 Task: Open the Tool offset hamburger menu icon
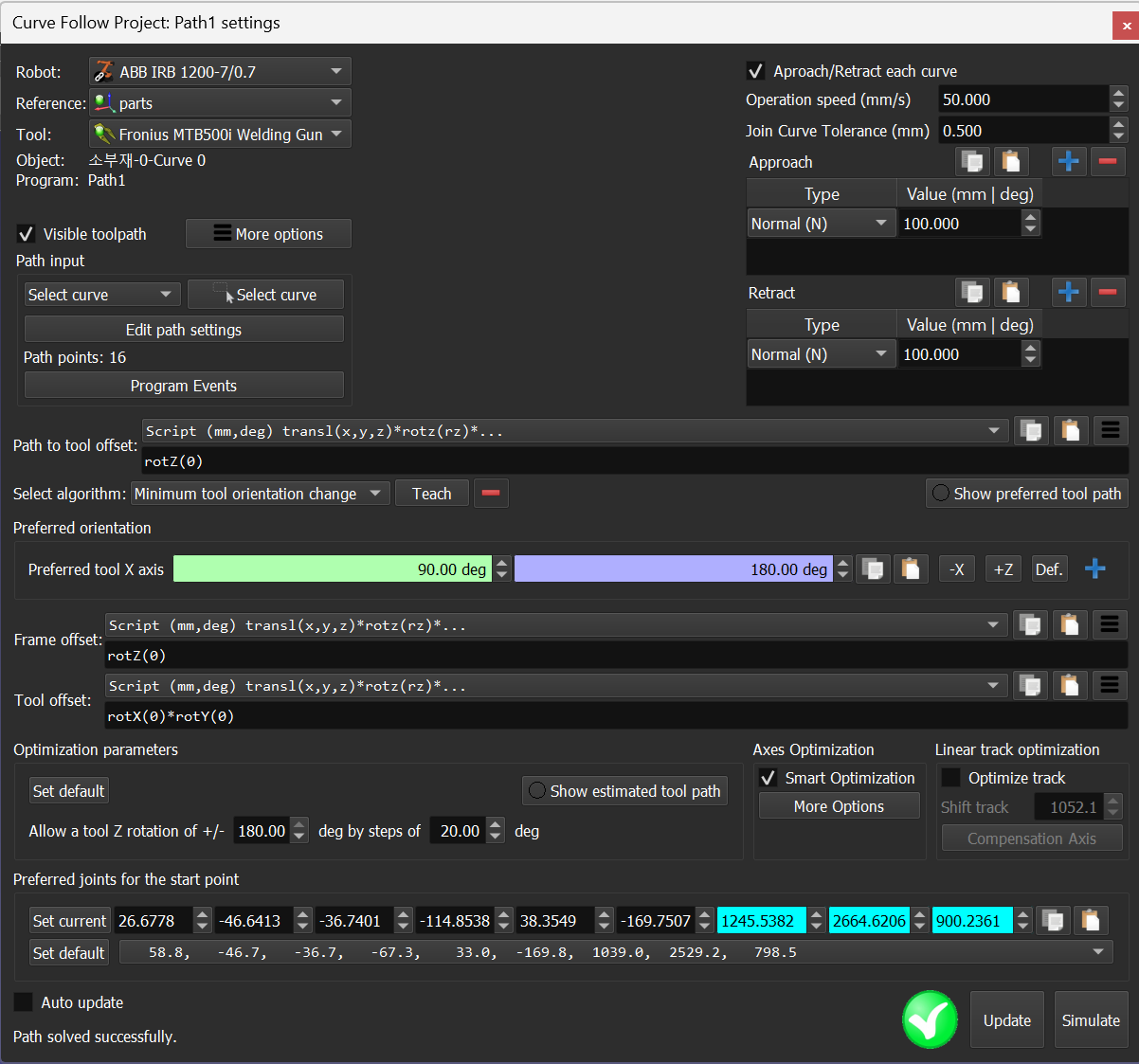(x=1110, y=686)
